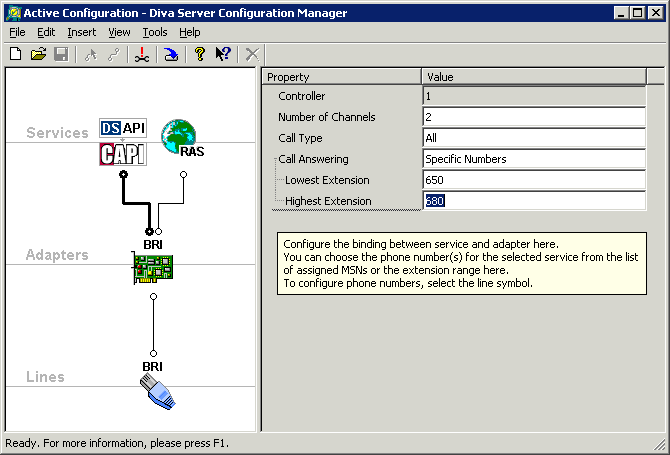Image resolution: width=670 pixels, height=455 pixels.
Task: Select the CAPI service icon
Action: coord(123,154)
